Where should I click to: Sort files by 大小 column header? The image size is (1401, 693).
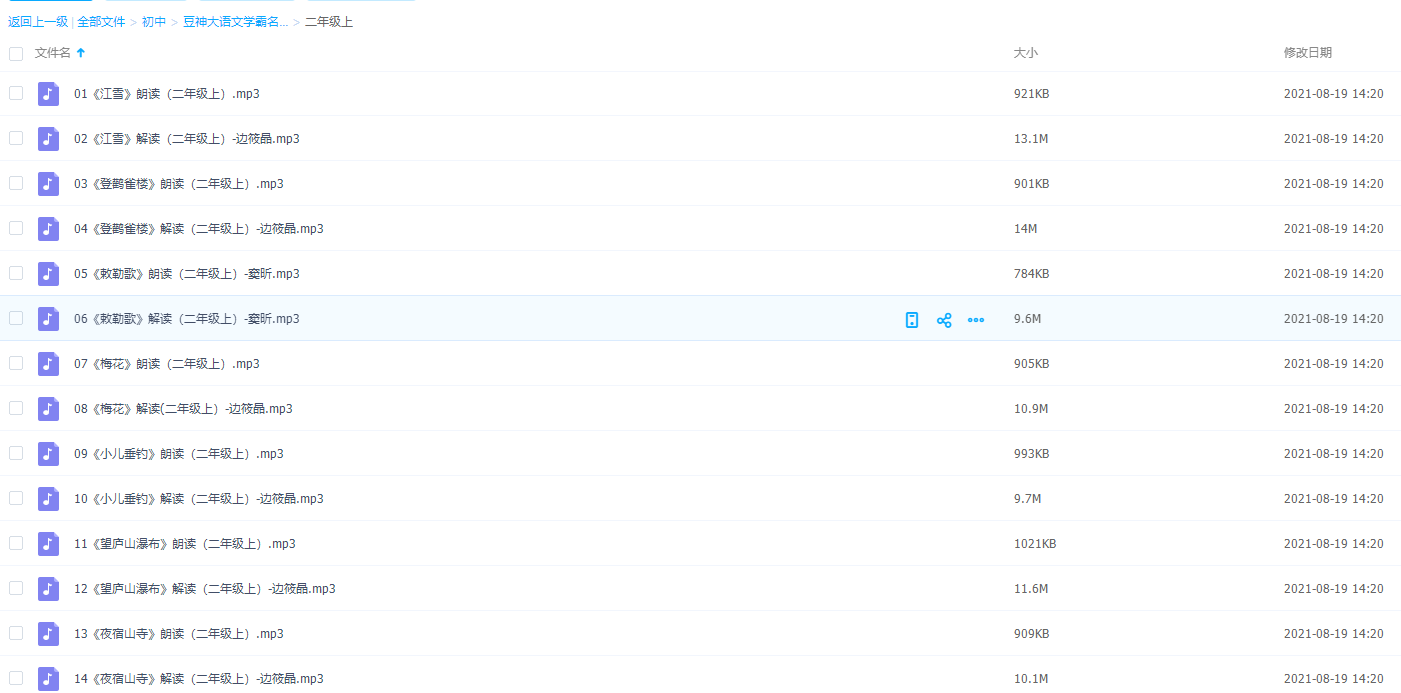pos(1025,53)
